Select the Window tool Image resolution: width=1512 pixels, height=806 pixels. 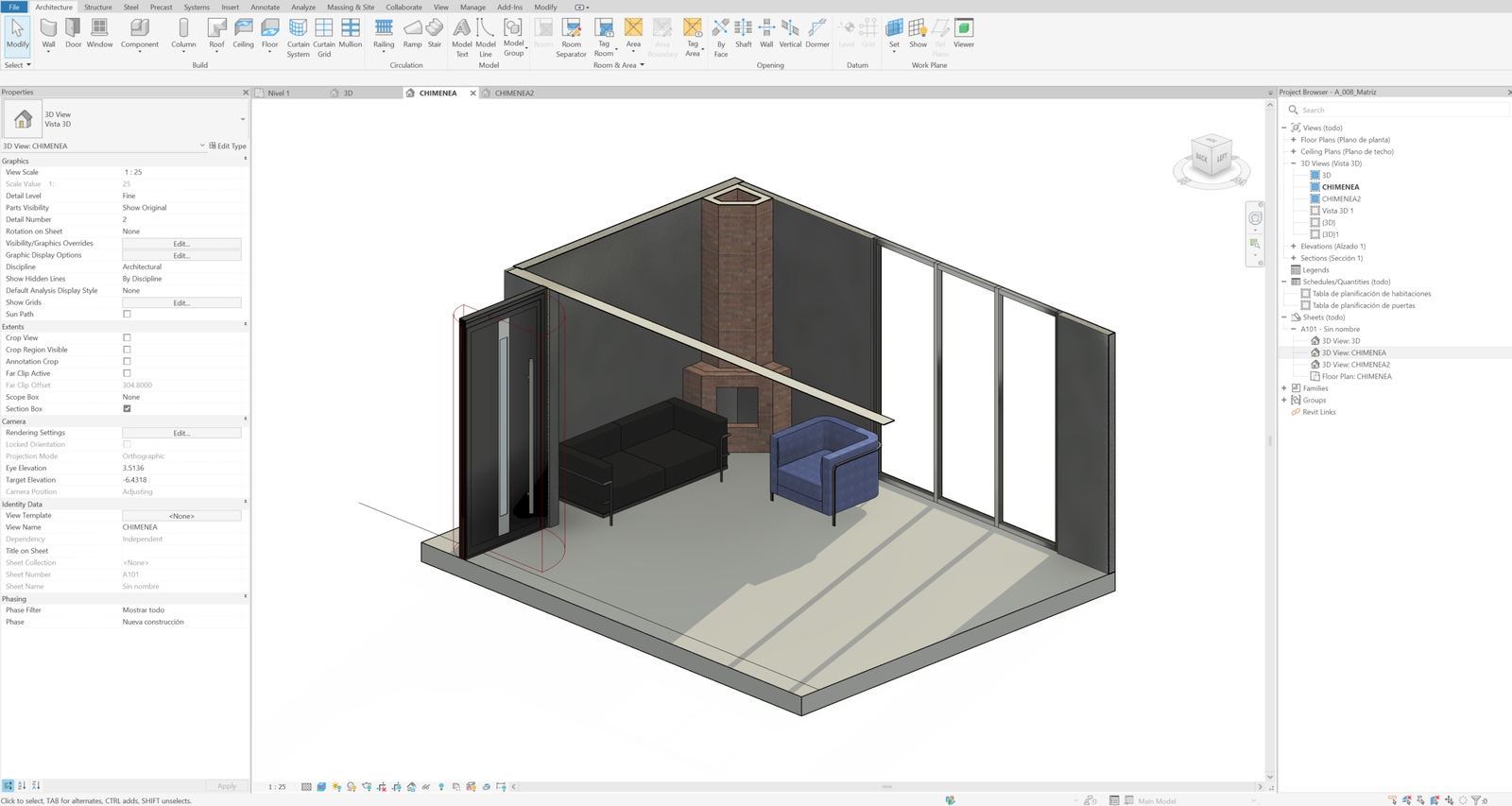(x=99, y=33)
